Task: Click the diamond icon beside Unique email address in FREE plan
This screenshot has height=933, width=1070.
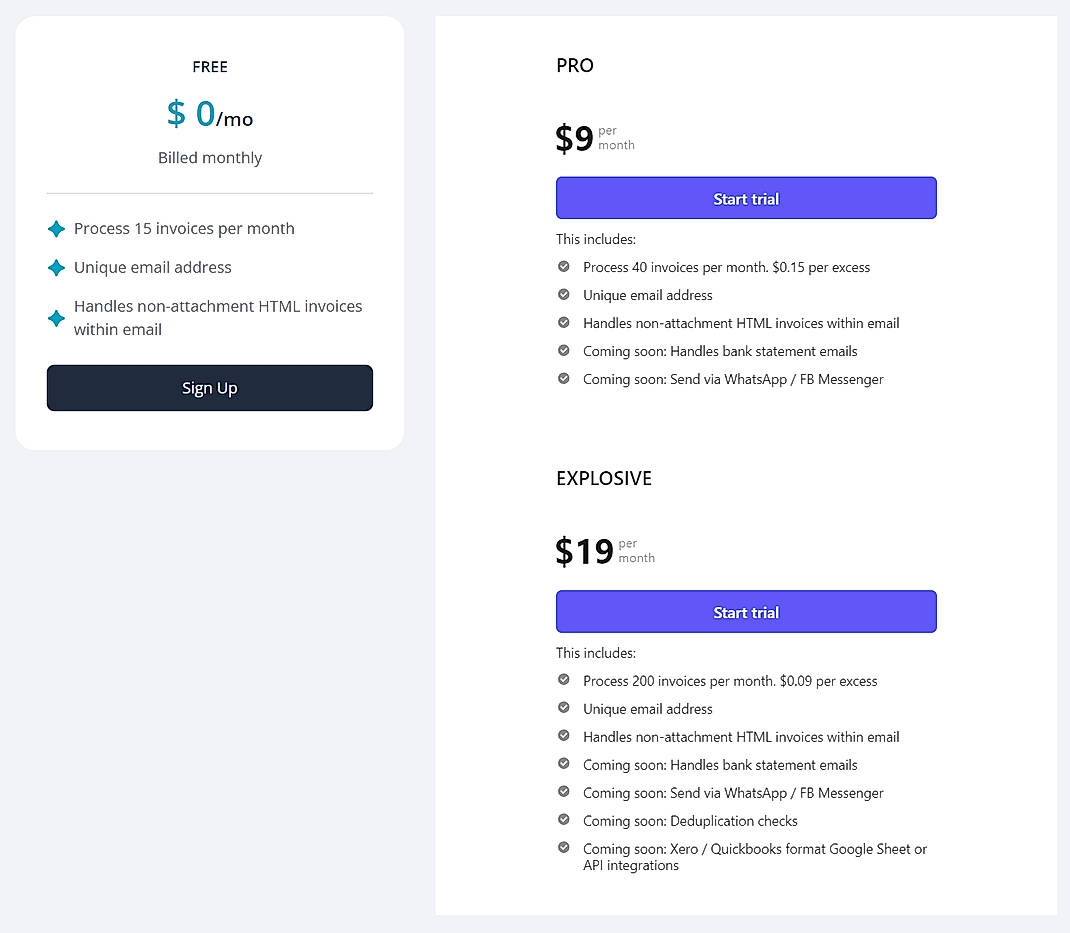Action: click(56, 267)
